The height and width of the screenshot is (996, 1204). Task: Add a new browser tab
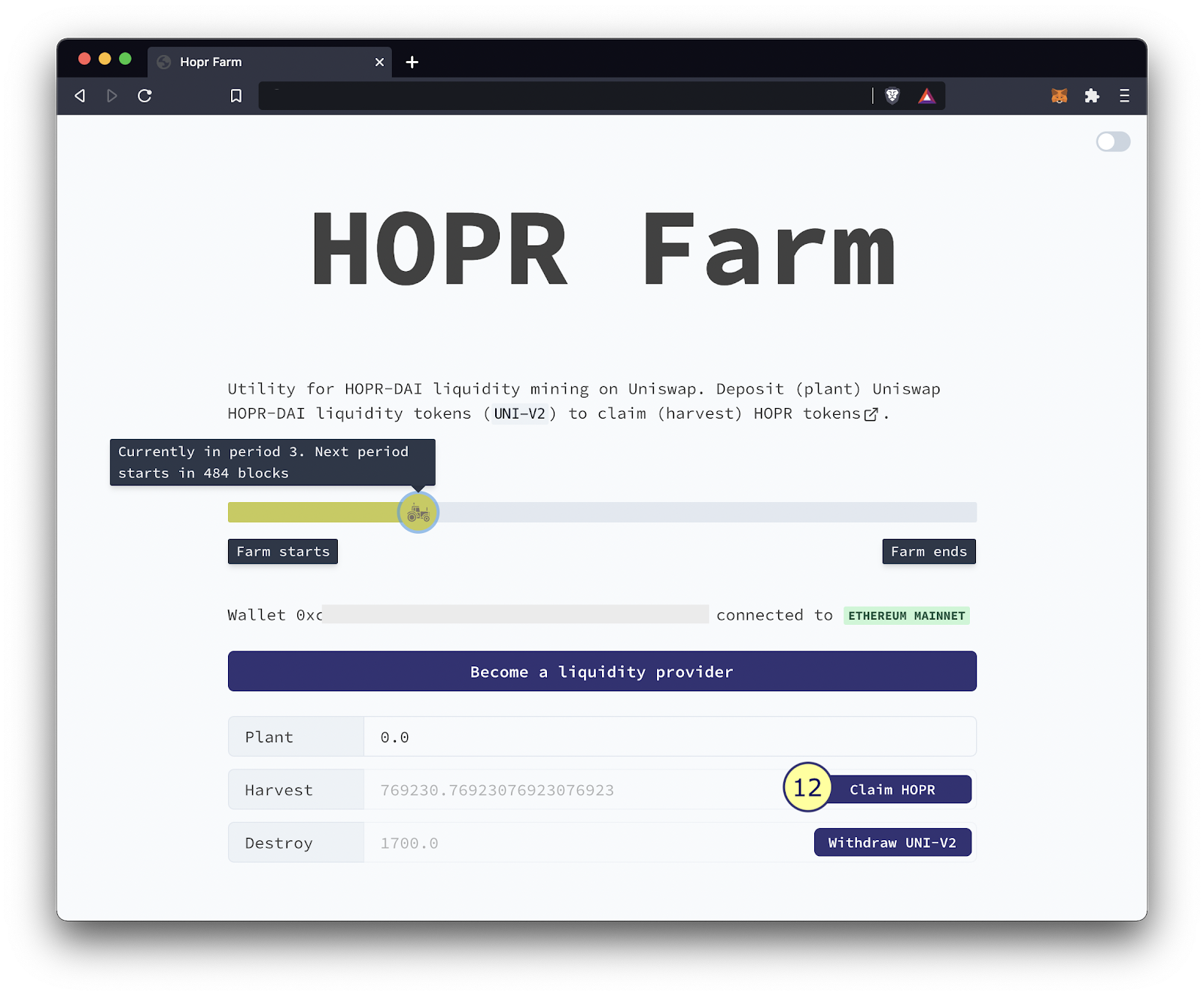click(x=412, y=62)
